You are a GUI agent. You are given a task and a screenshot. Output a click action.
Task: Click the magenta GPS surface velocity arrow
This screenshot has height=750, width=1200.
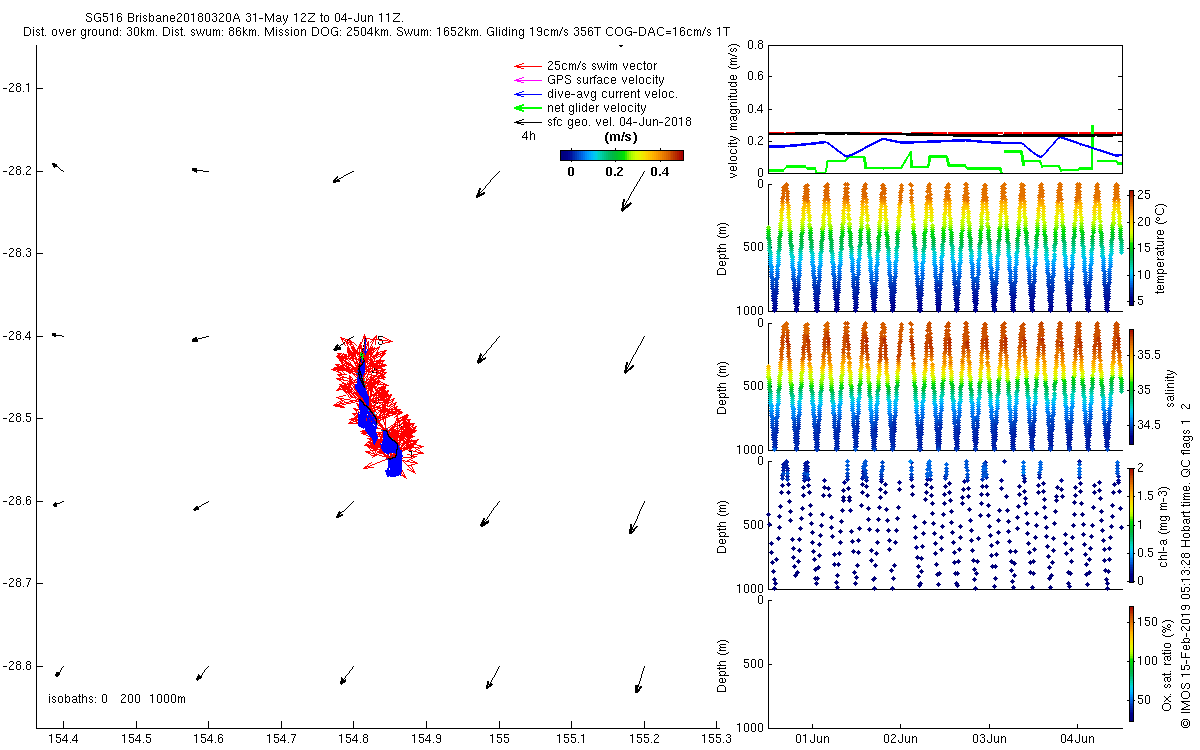(526, 80)
